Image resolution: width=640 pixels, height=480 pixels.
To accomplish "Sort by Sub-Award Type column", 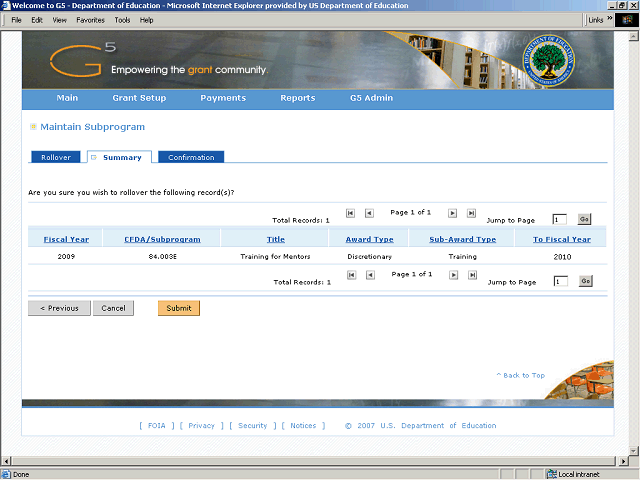I will [x=463, y=240].
